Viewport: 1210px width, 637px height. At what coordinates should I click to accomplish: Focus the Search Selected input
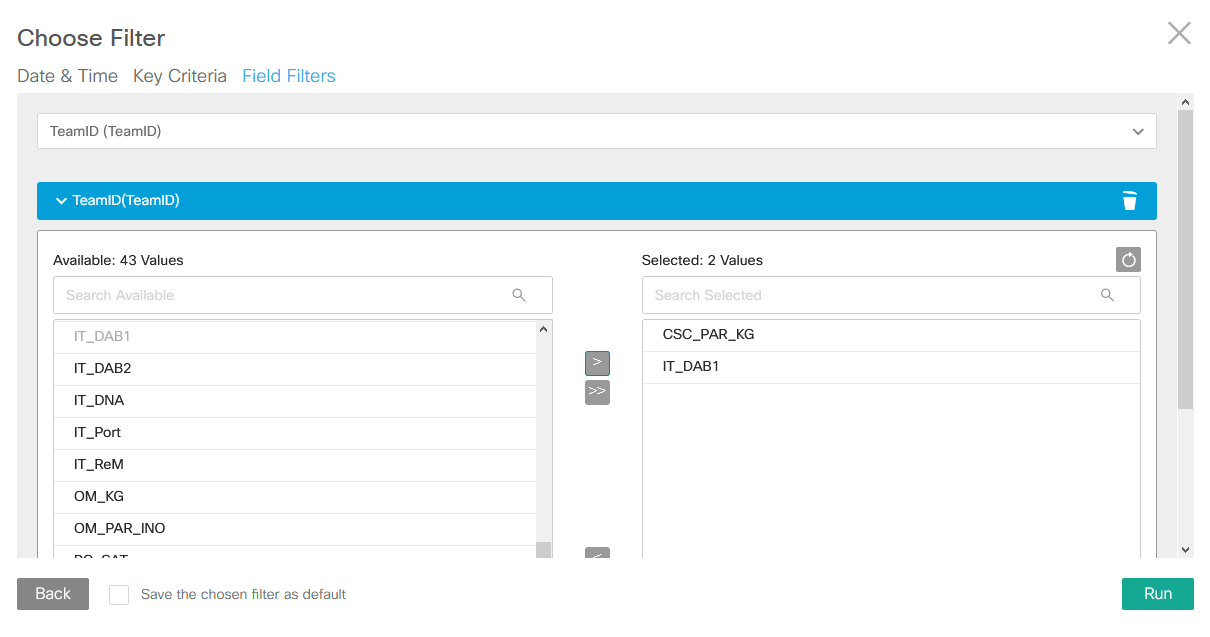pyautogui.click(x=891, y=295)
